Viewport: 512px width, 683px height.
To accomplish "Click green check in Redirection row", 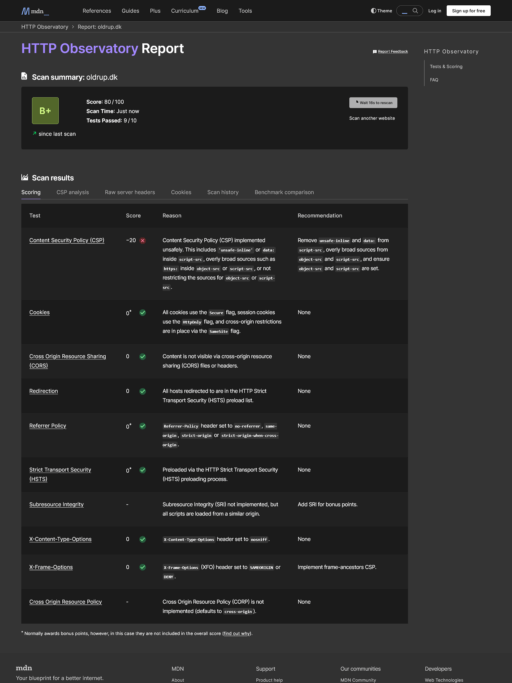I will [x=142, y=392].
